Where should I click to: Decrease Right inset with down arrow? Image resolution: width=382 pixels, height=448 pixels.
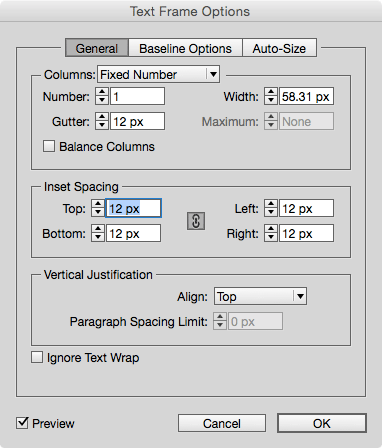(x=271, y=237)
